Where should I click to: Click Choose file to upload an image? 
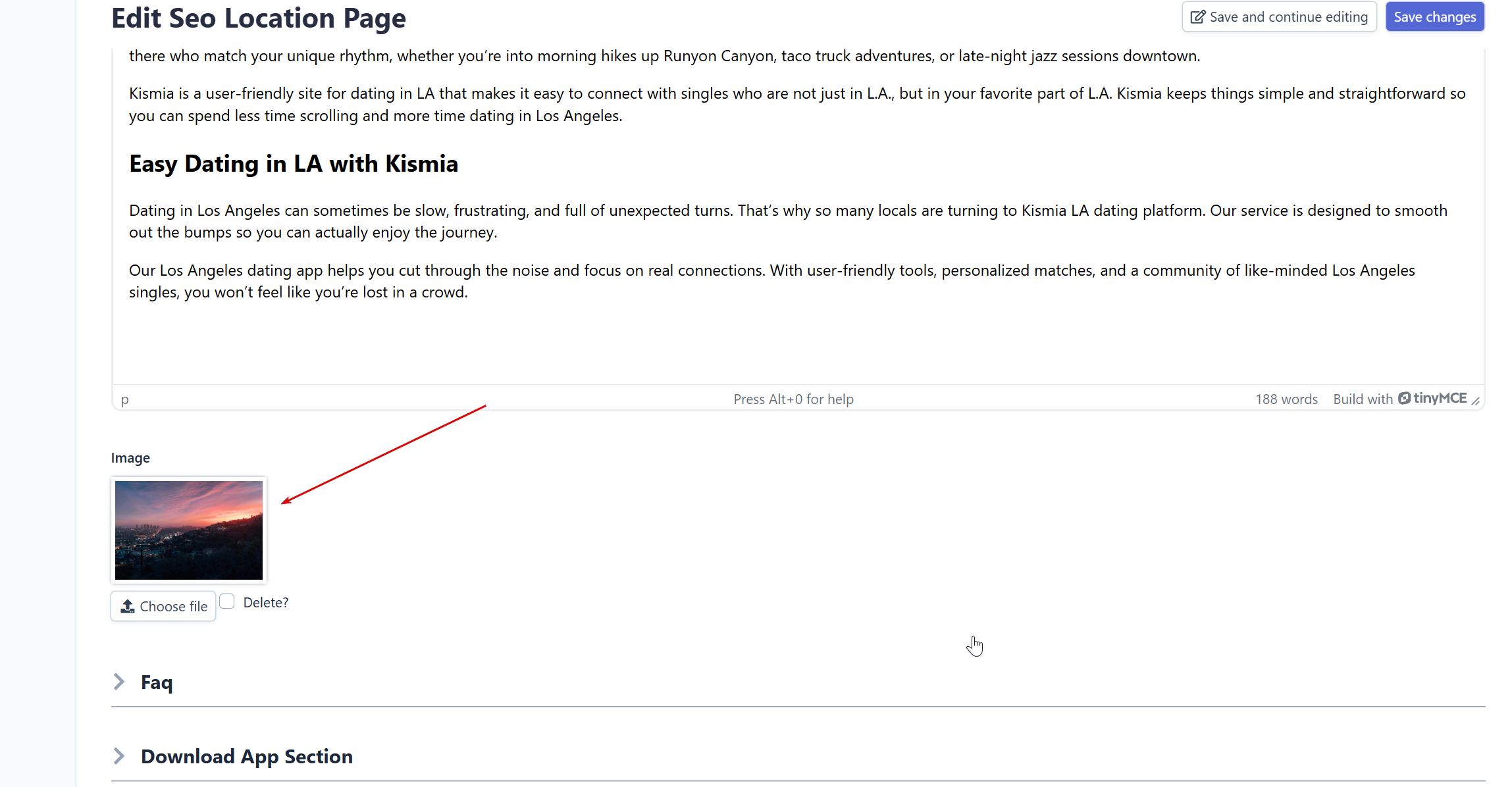point(163,606)
